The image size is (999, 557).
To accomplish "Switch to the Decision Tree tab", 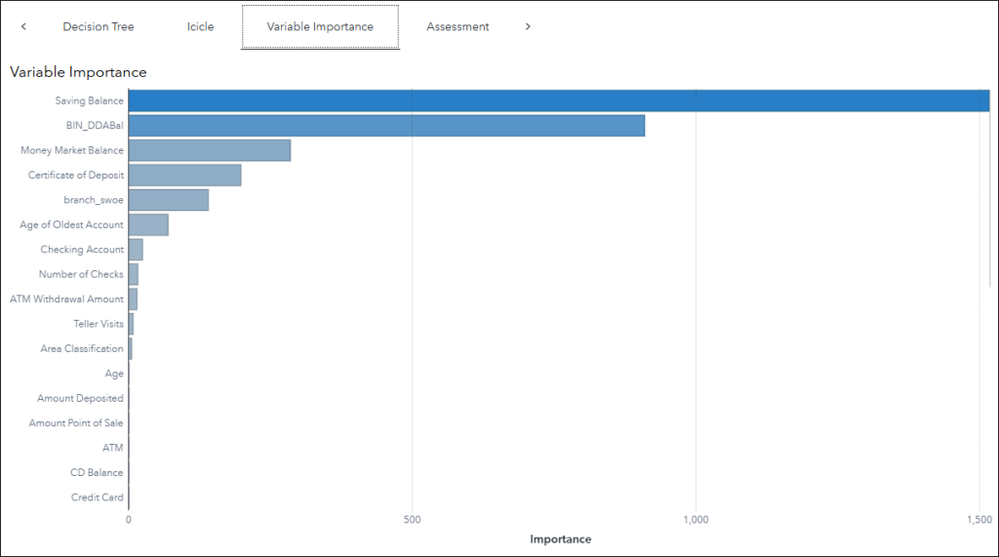I will [x=98, y=27].
